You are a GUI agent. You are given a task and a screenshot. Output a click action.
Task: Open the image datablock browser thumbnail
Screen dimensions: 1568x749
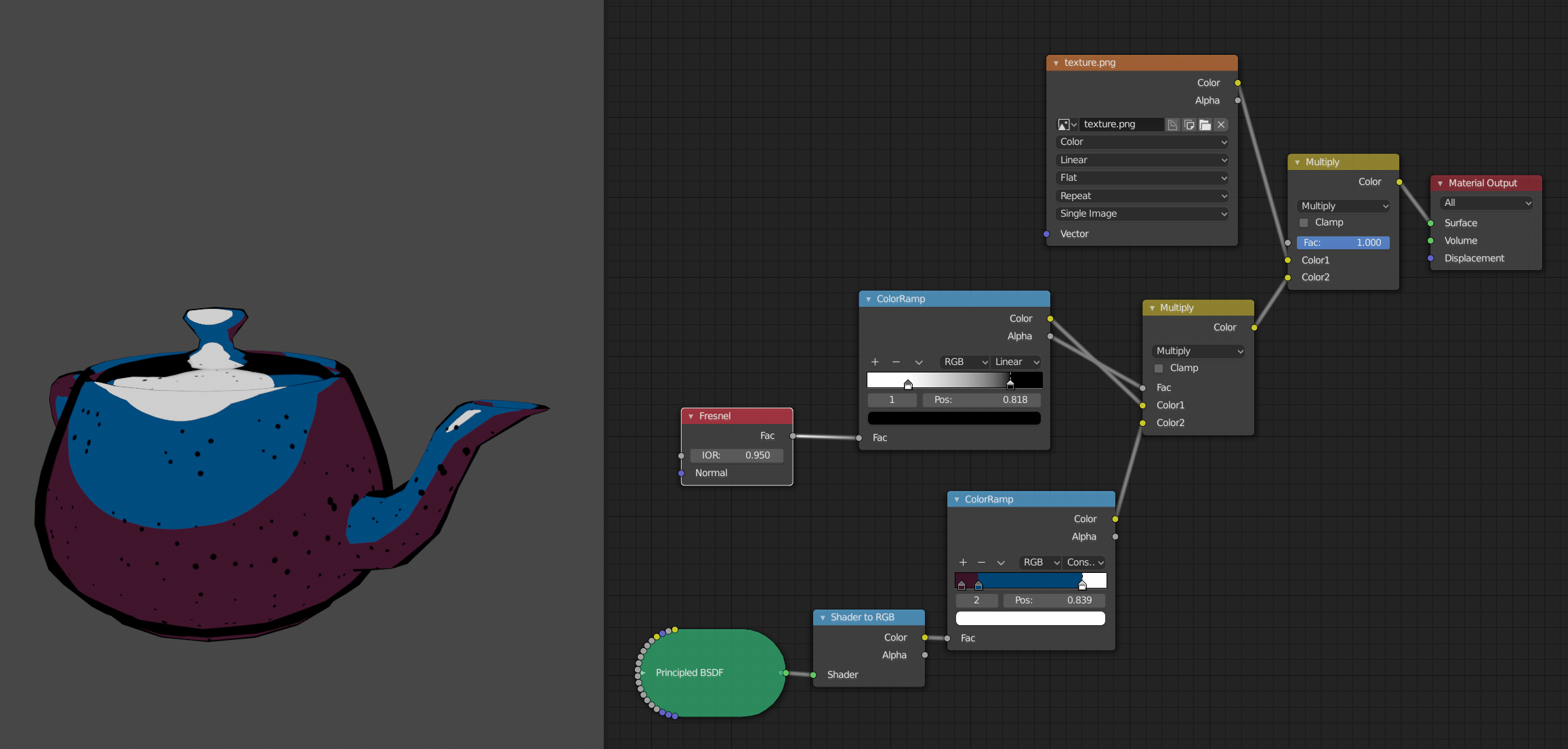(x=1065, y=125)
